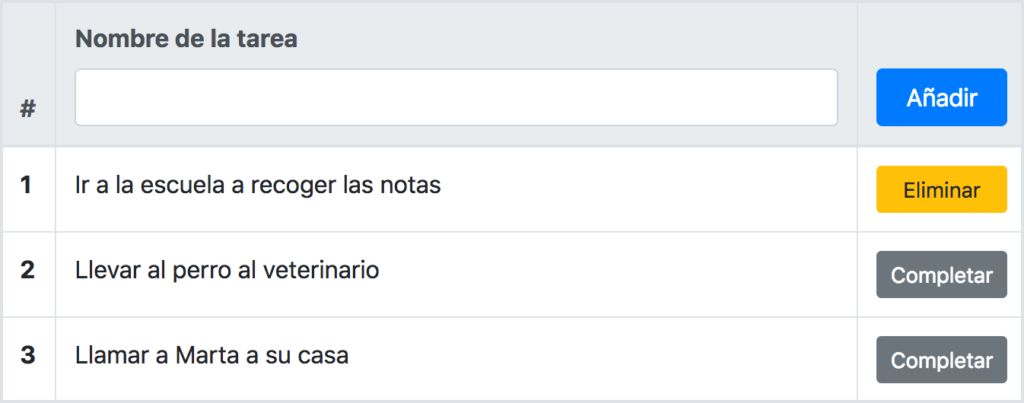
Task: Click the word recoger in task one
Action: (x=292, y=187)
